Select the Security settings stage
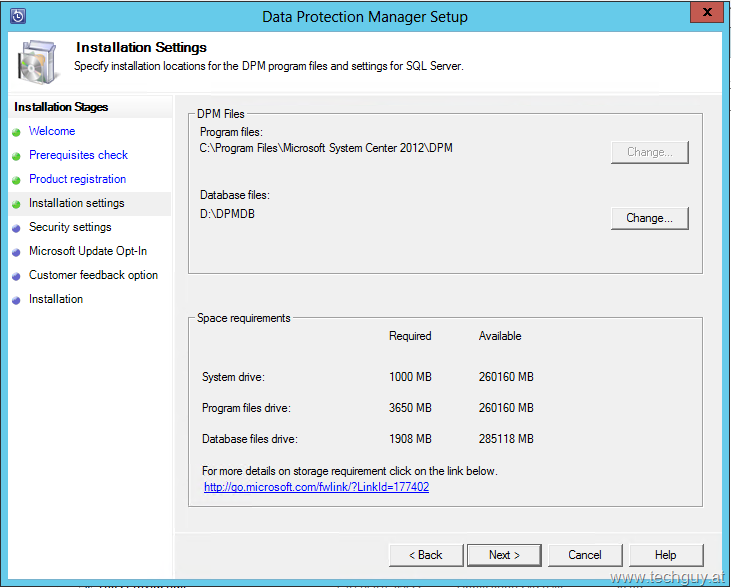 (70, 227)
